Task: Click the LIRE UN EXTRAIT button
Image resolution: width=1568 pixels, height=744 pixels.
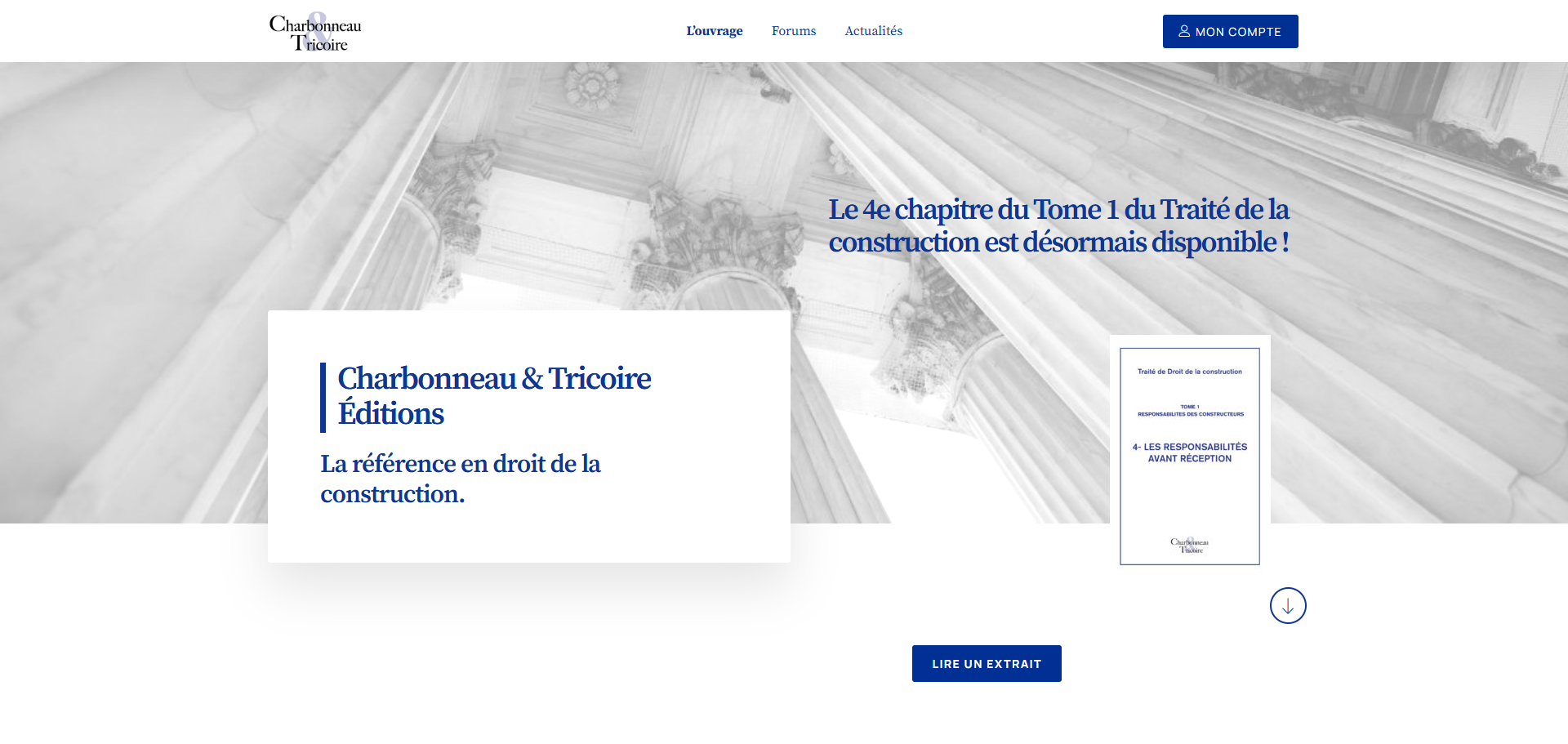Action: [x=987, y=663]
